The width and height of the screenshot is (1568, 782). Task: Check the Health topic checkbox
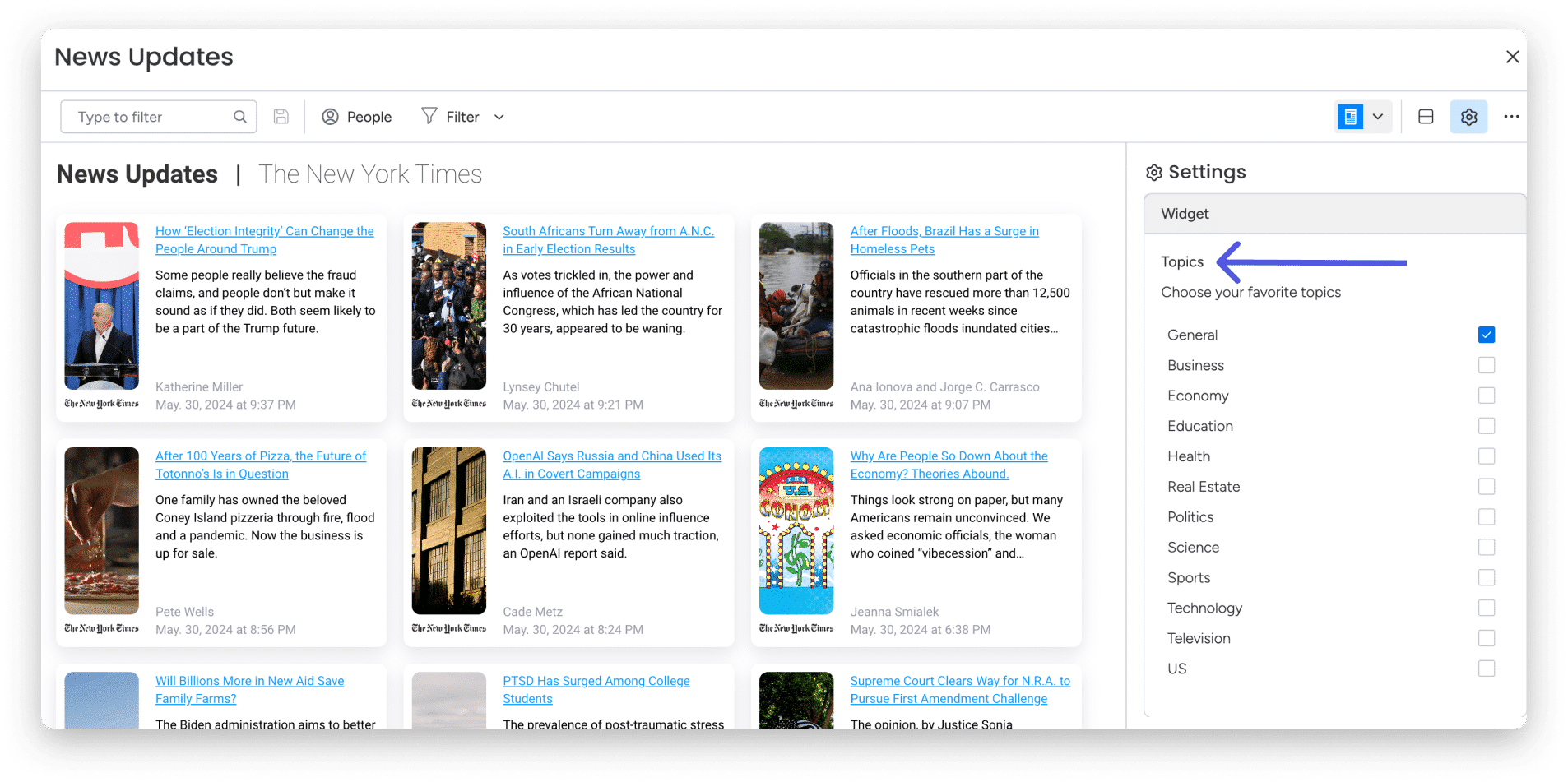[1487, 456]
